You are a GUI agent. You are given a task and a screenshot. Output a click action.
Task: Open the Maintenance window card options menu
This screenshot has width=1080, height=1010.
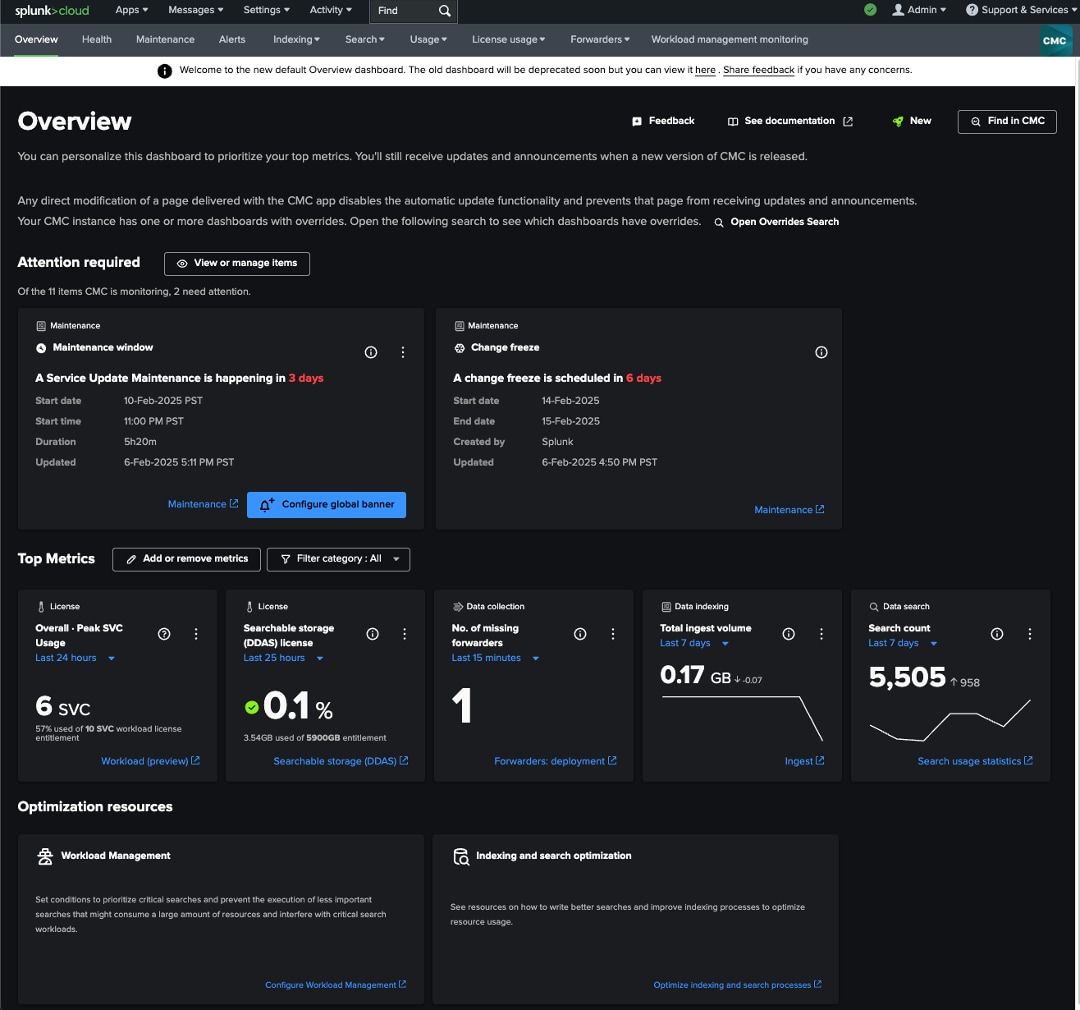pos(403,352)
